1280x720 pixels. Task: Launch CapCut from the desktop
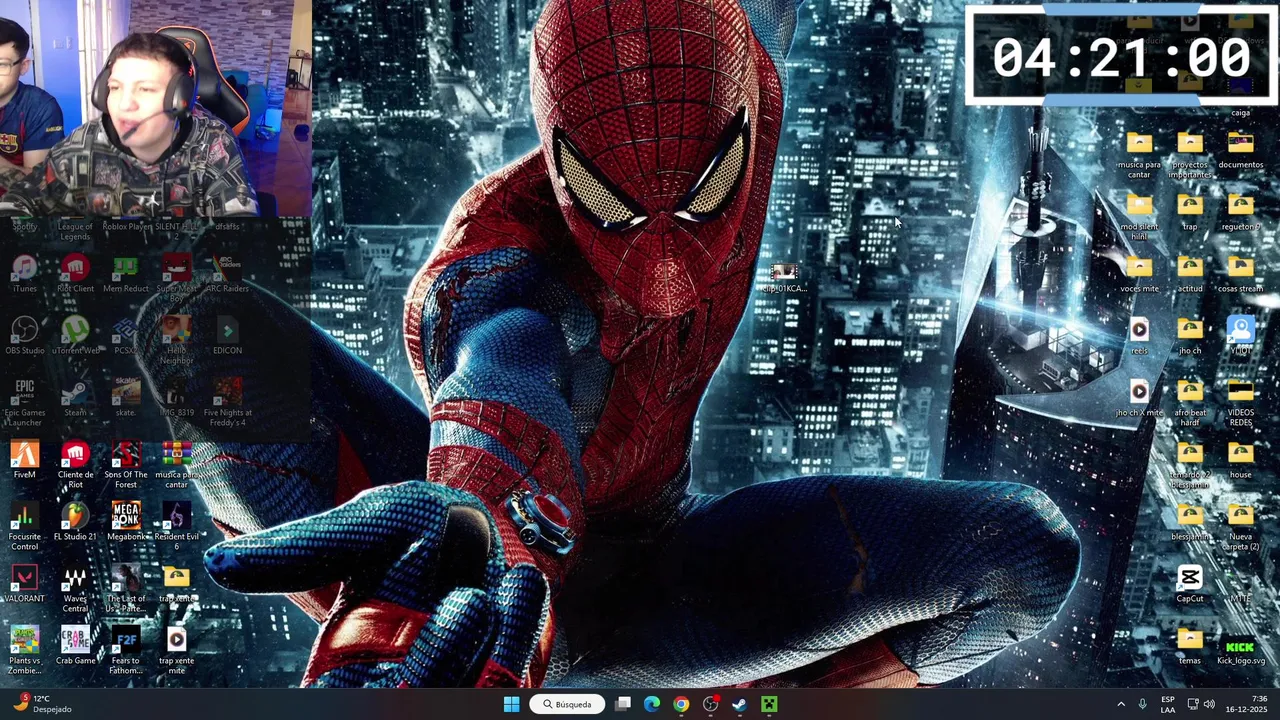(x=1190, y=584)
